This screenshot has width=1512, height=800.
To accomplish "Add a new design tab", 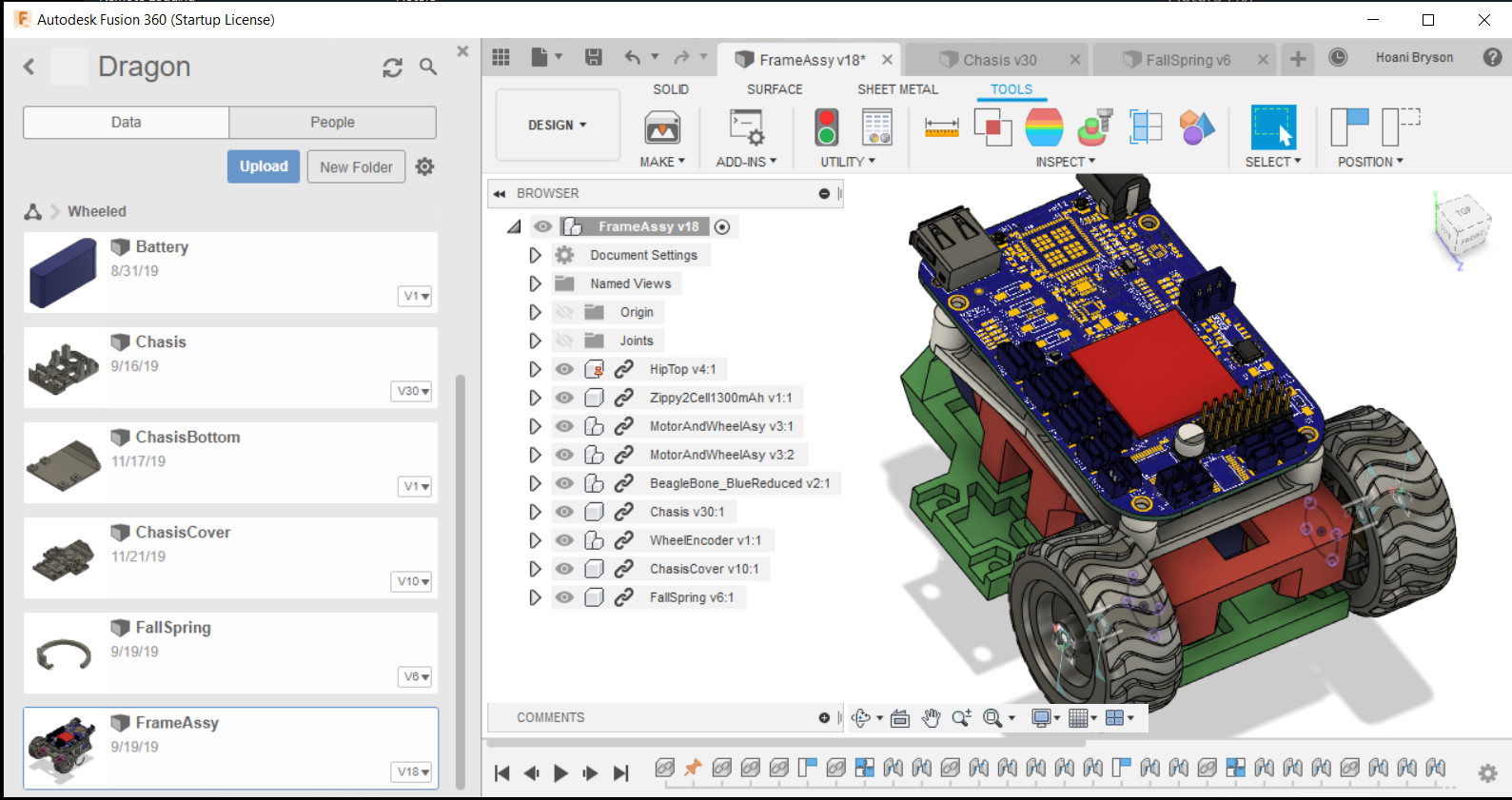I will tap(1298, 59).
